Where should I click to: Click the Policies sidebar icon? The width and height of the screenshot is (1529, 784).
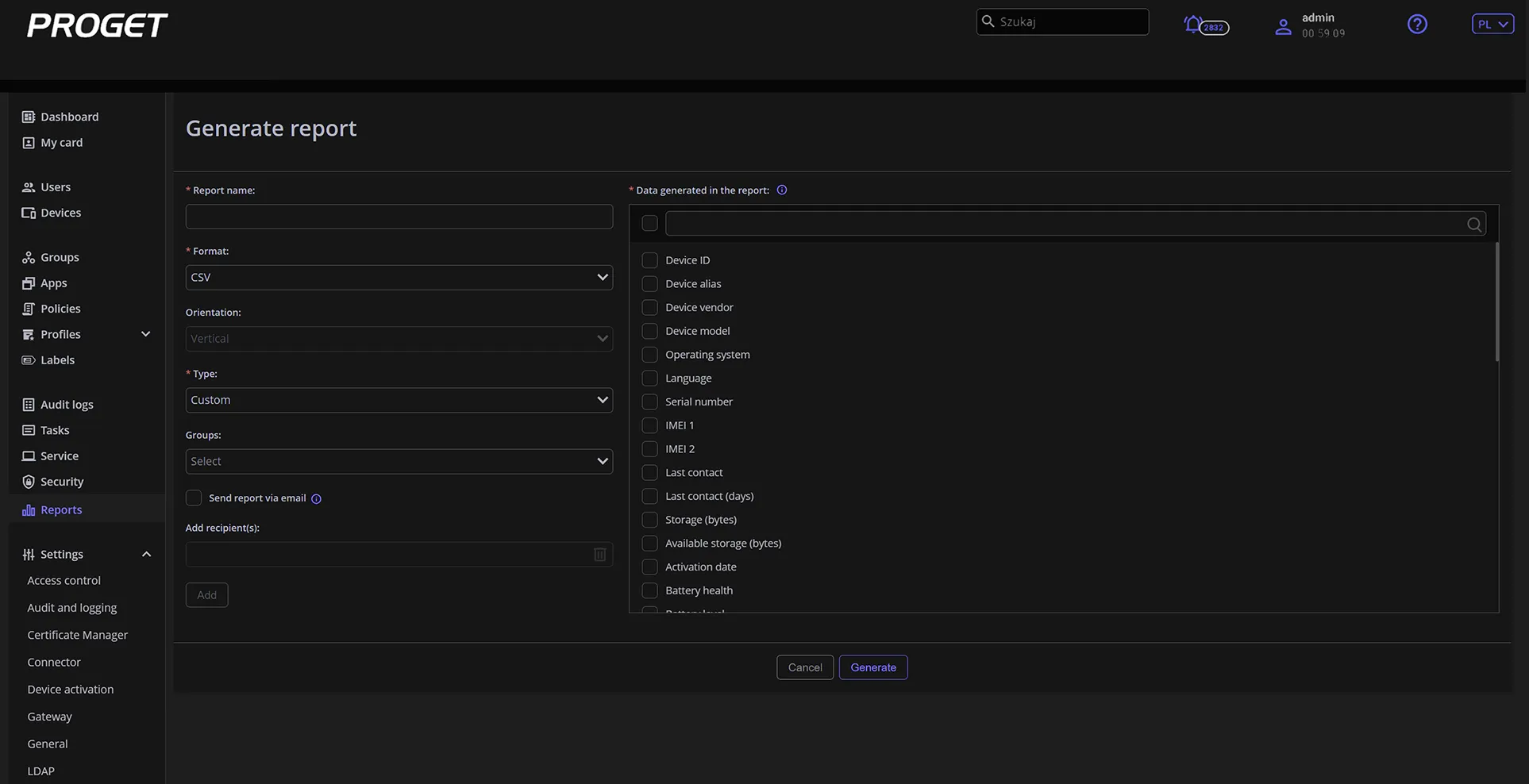click(x=29, y=309)
